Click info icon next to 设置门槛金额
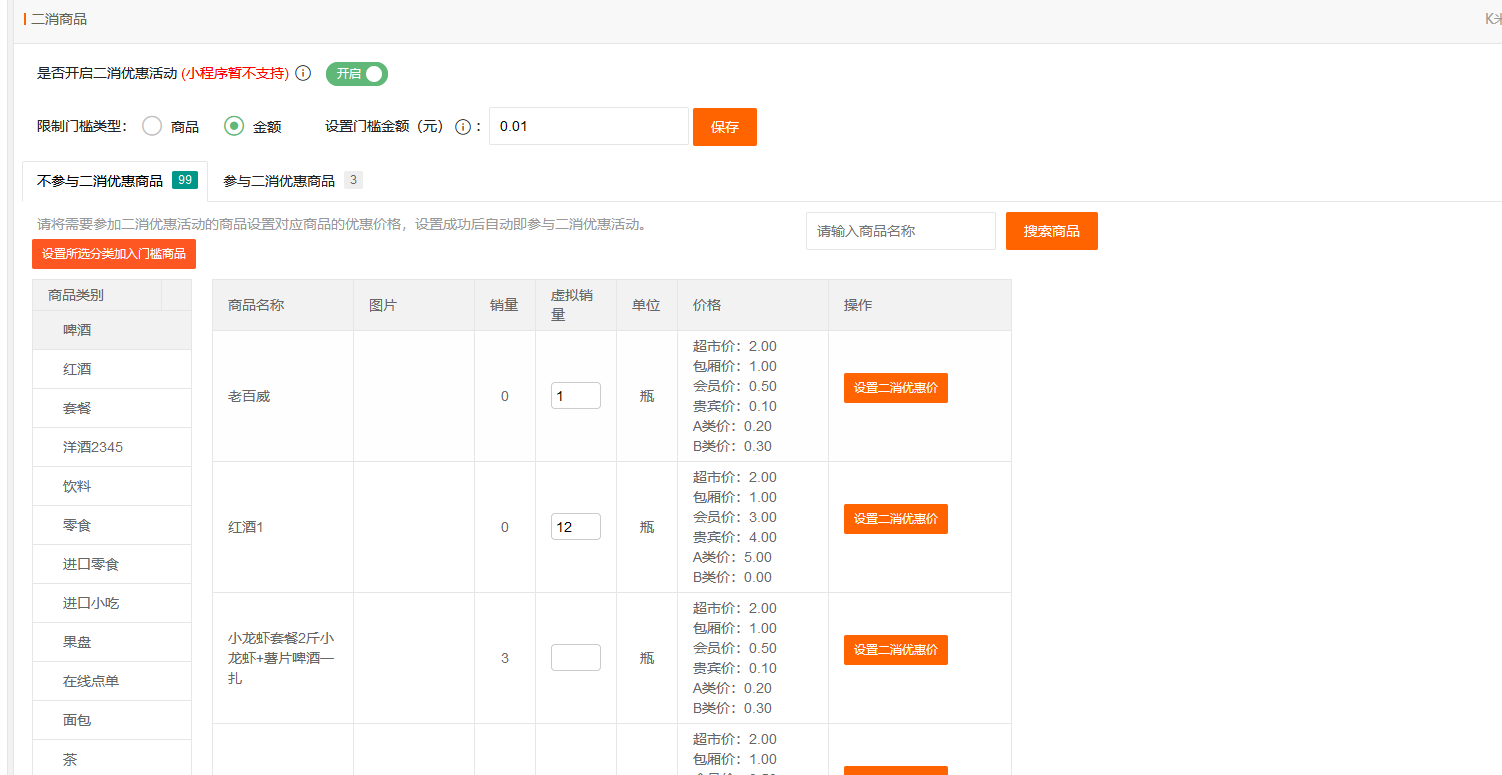 coord(463,127)
